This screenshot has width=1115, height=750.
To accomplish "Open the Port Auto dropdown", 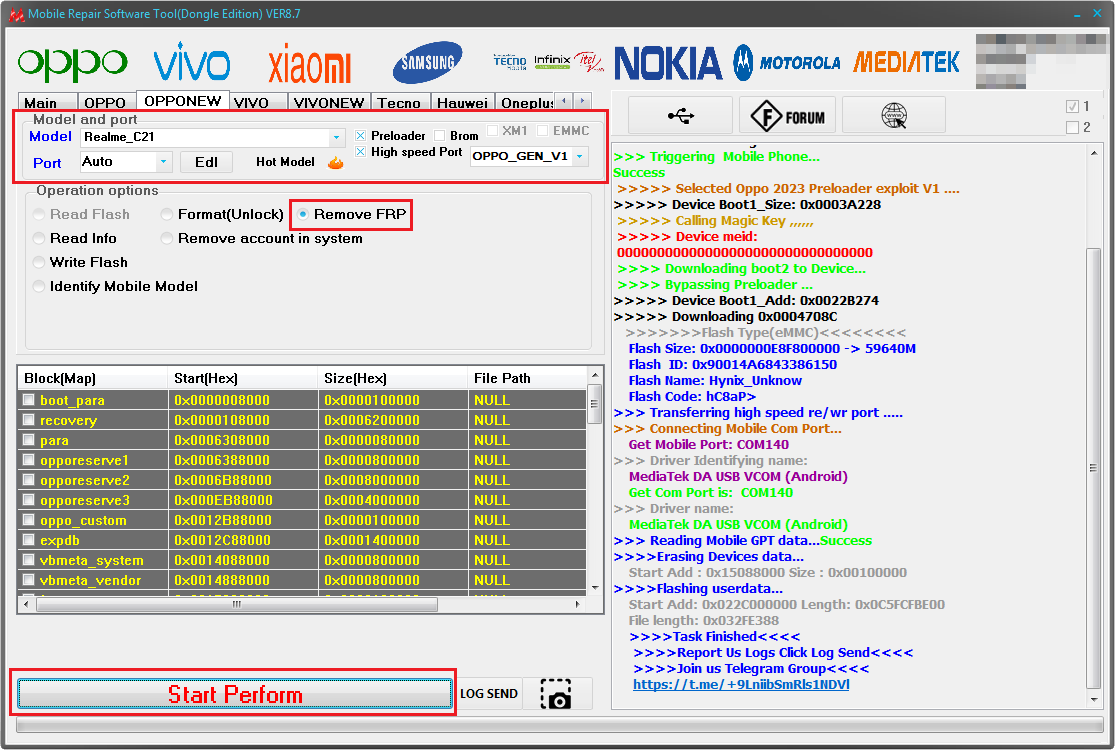I will click(164, 162).
